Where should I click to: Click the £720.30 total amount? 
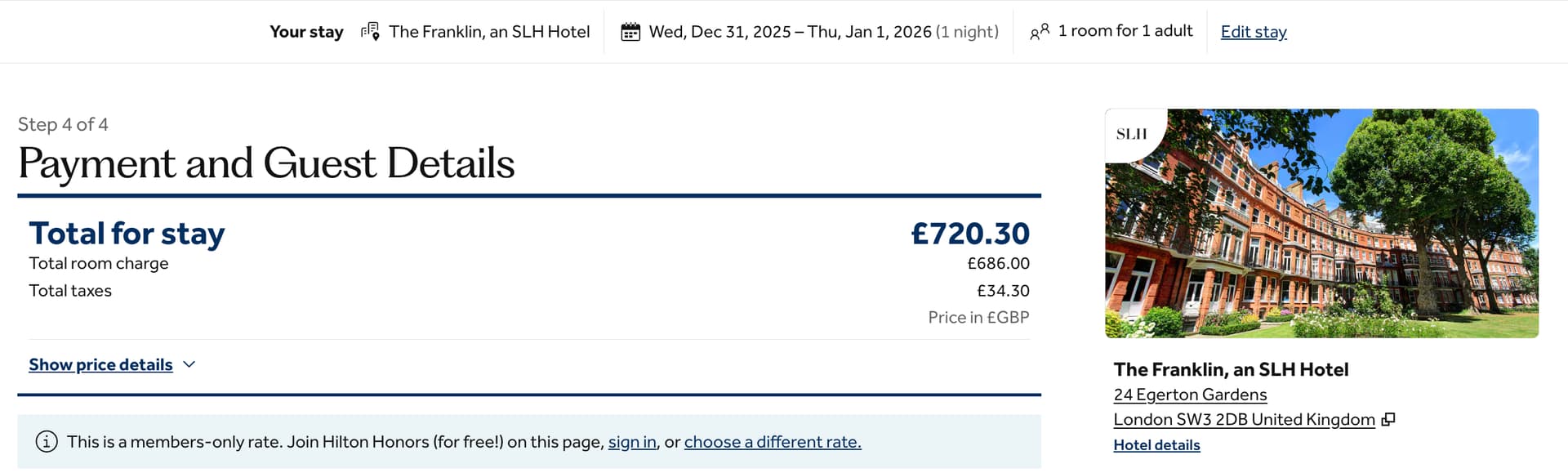coord(970,234)
